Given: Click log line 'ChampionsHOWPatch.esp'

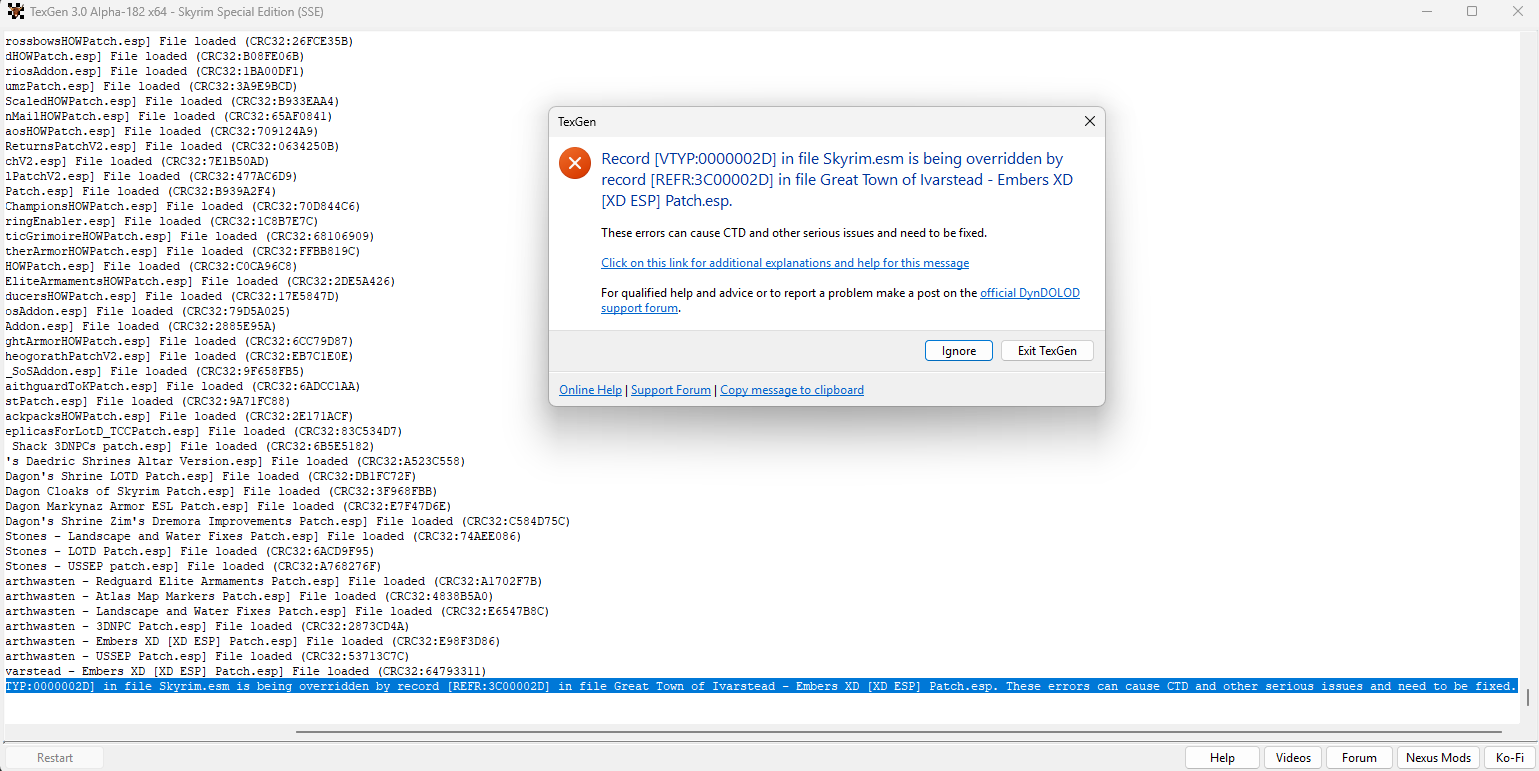Looking at the screenshot, I should click(x=183, y=206).
